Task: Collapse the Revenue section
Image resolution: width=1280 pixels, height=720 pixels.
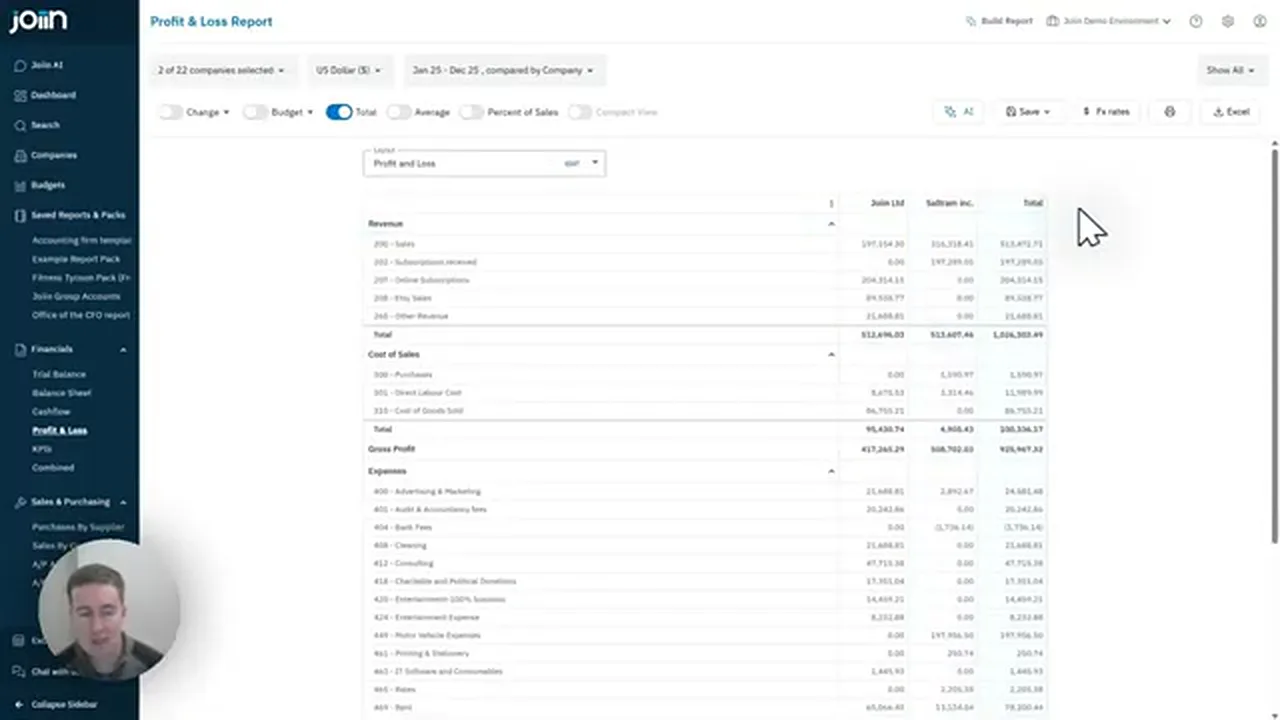Action: (x=831, y=224)
